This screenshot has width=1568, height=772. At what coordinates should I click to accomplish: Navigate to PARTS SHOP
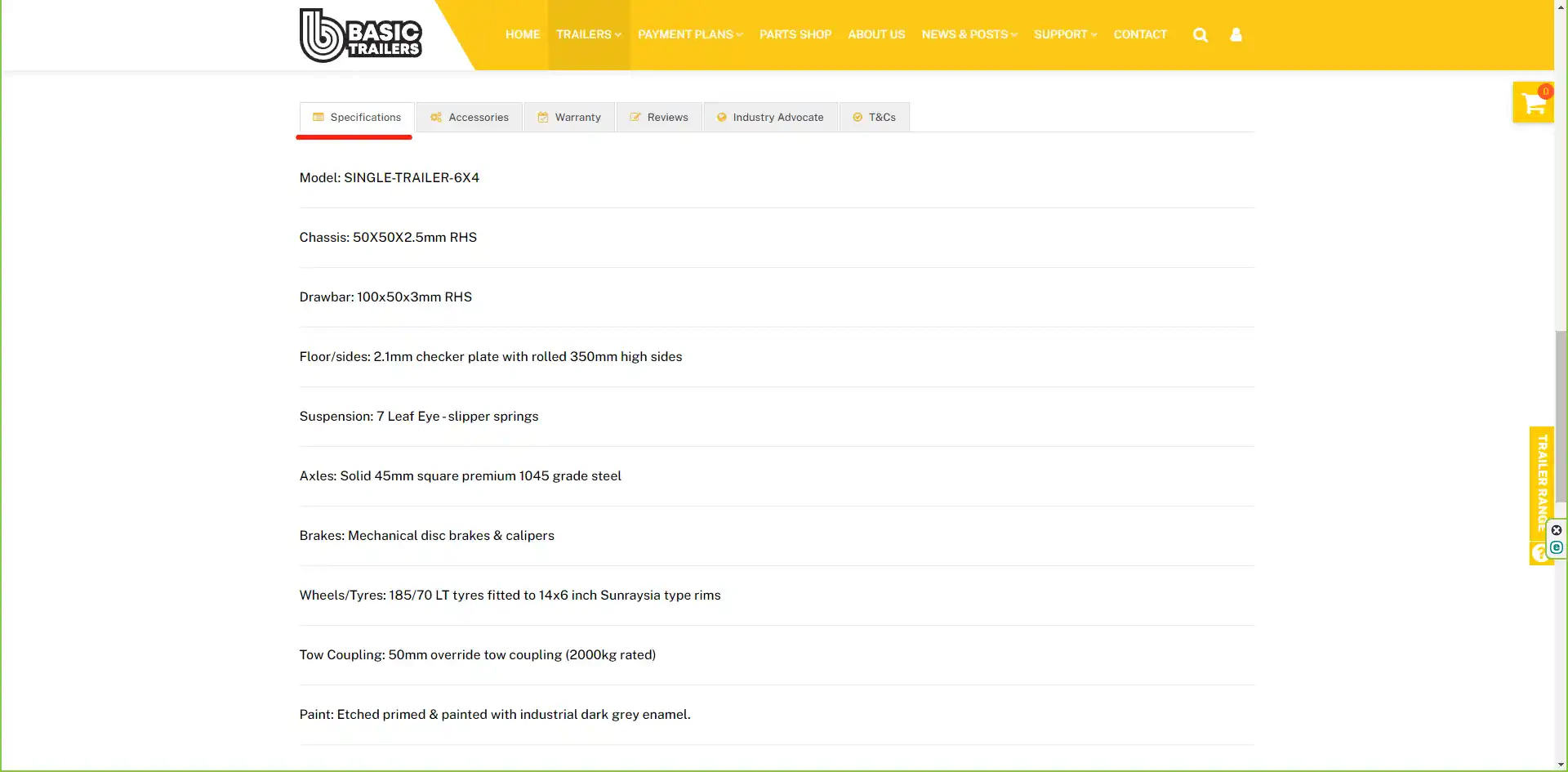coord(795,34)
